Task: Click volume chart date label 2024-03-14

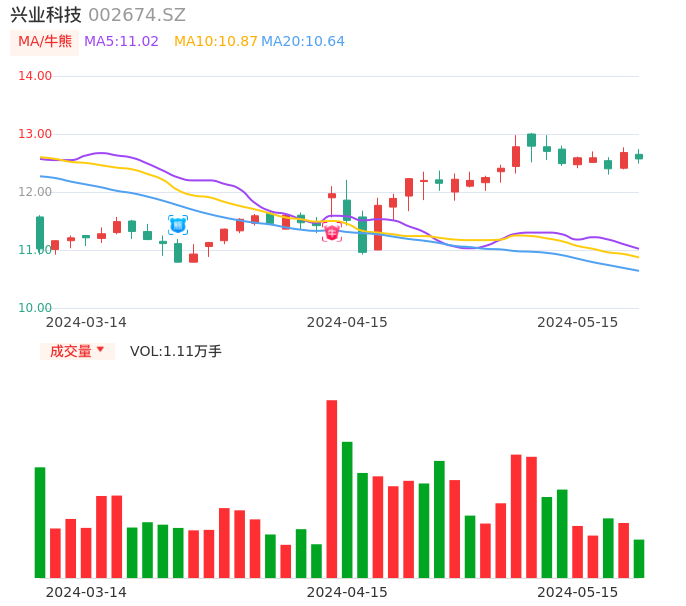Action: point(86,592)
